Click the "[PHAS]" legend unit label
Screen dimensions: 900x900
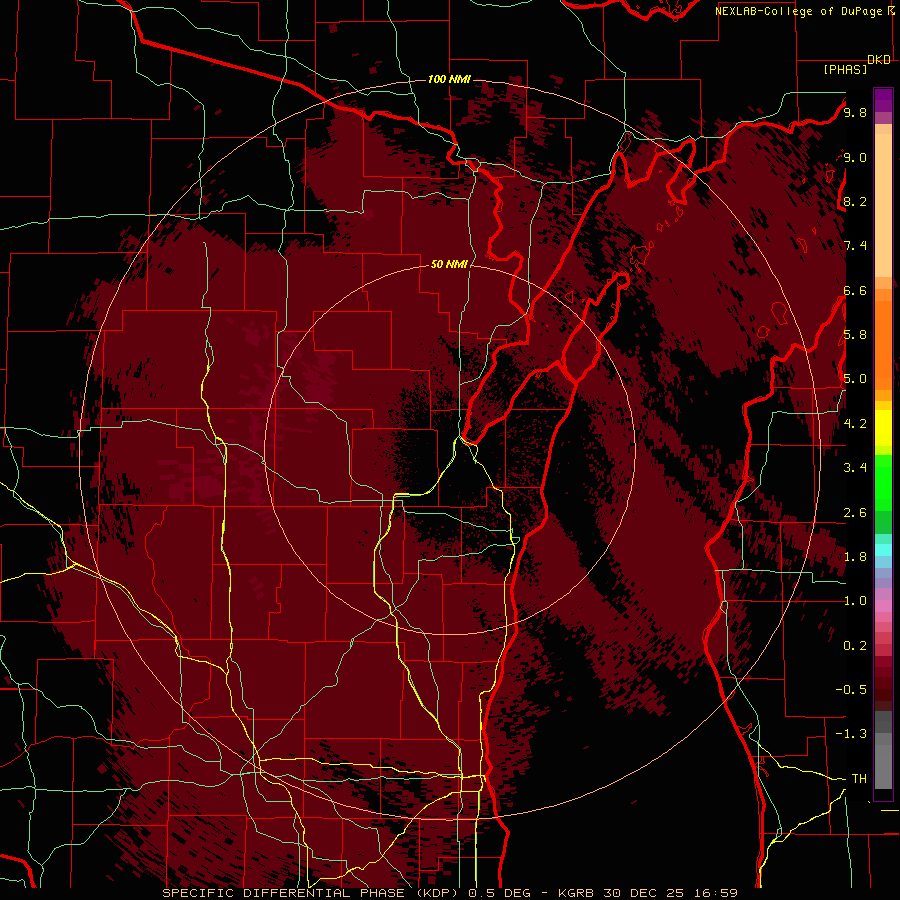845,70
